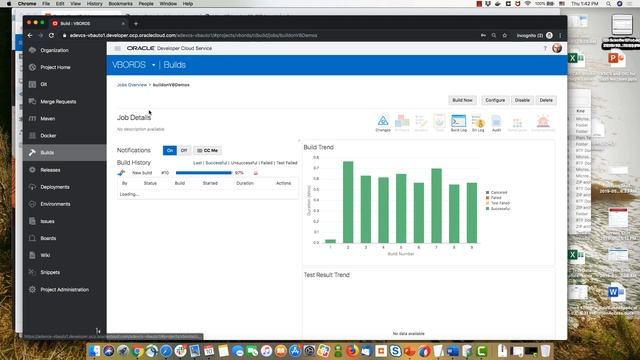
Task: Follow the Jobs Overview breadcrumb link
Action: pyautogui.click(x=132, y=85)
